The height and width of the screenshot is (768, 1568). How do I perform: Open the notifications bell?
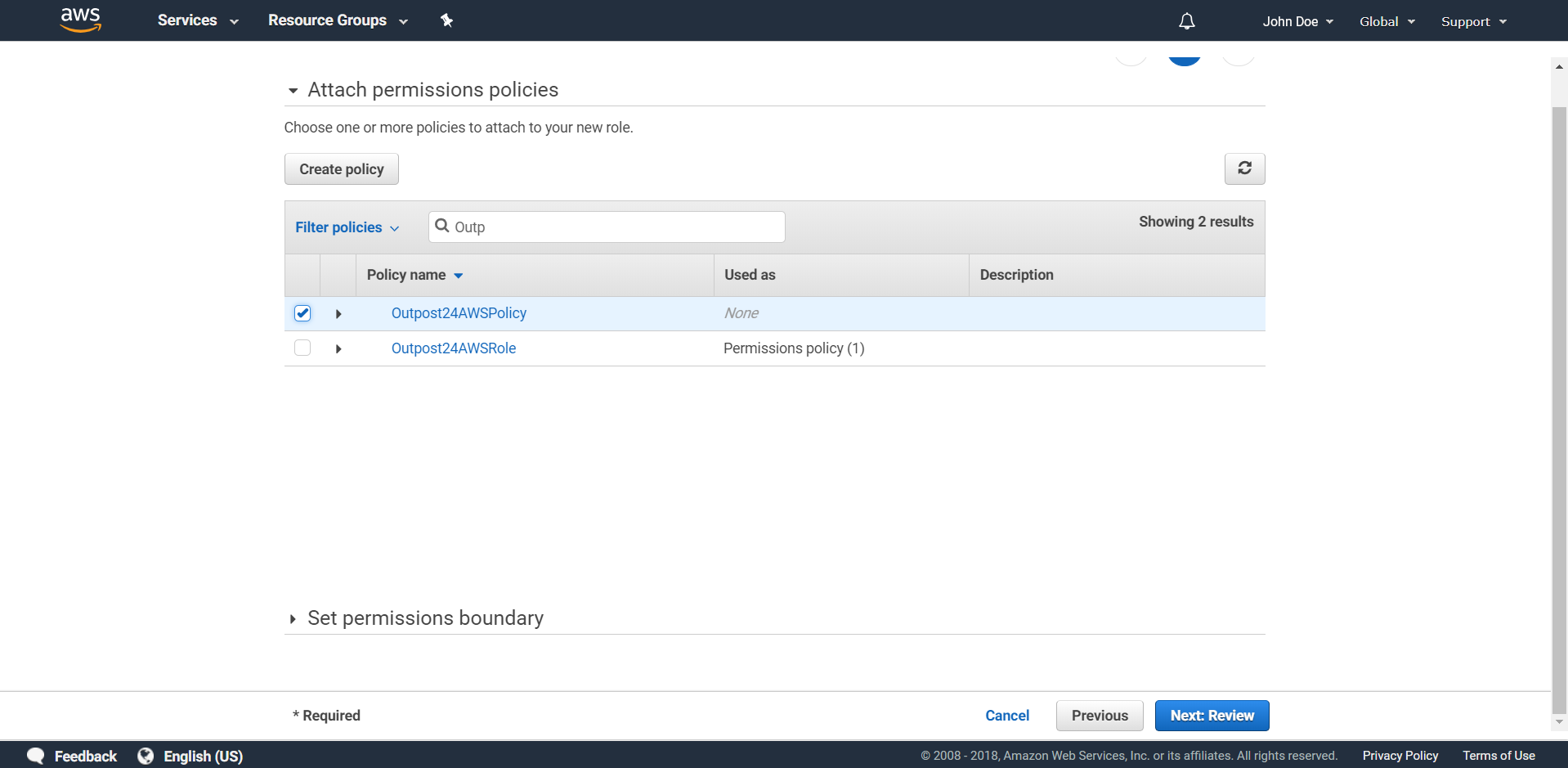(x=1186, y=21)
